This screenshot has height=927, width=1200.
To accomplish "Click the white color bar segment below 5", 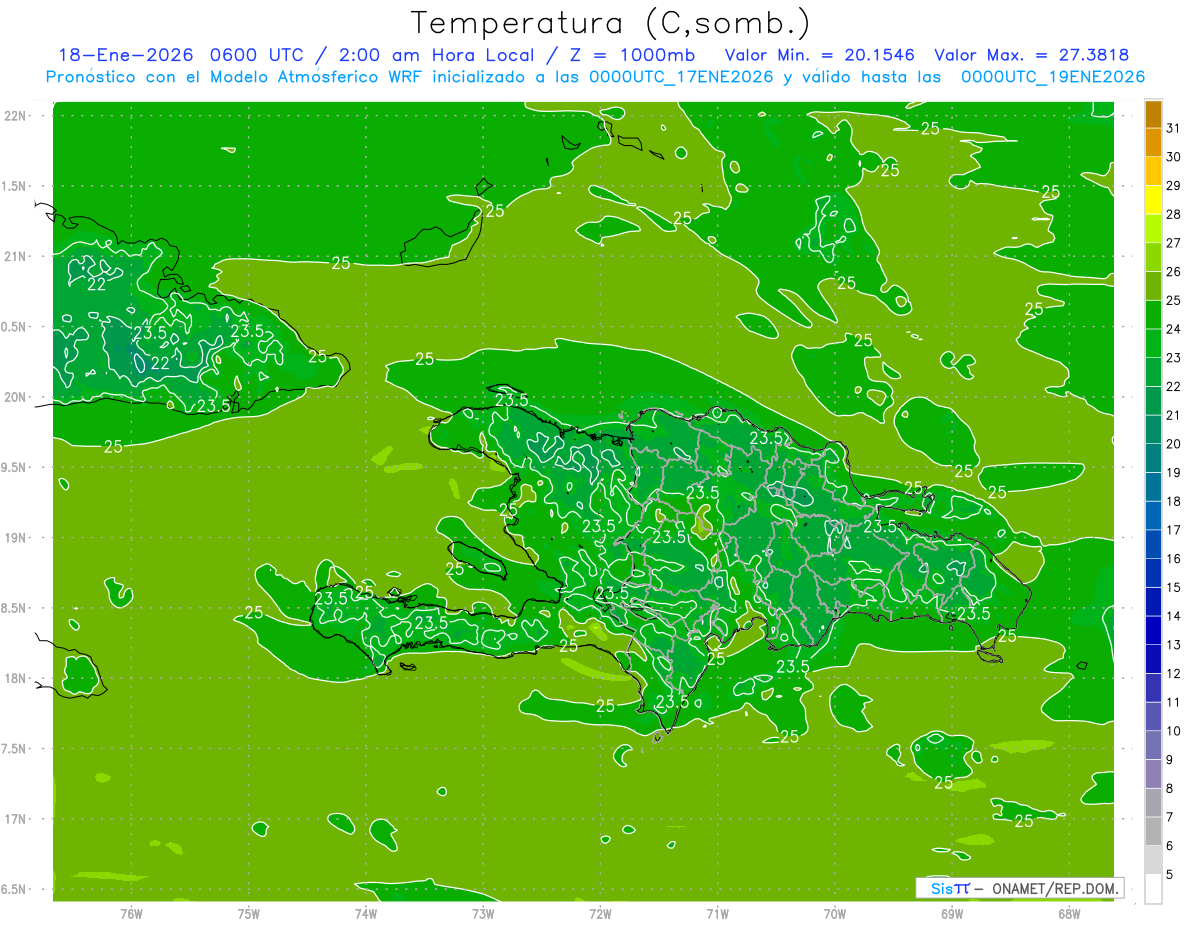I will click(x=1153, y=889).
